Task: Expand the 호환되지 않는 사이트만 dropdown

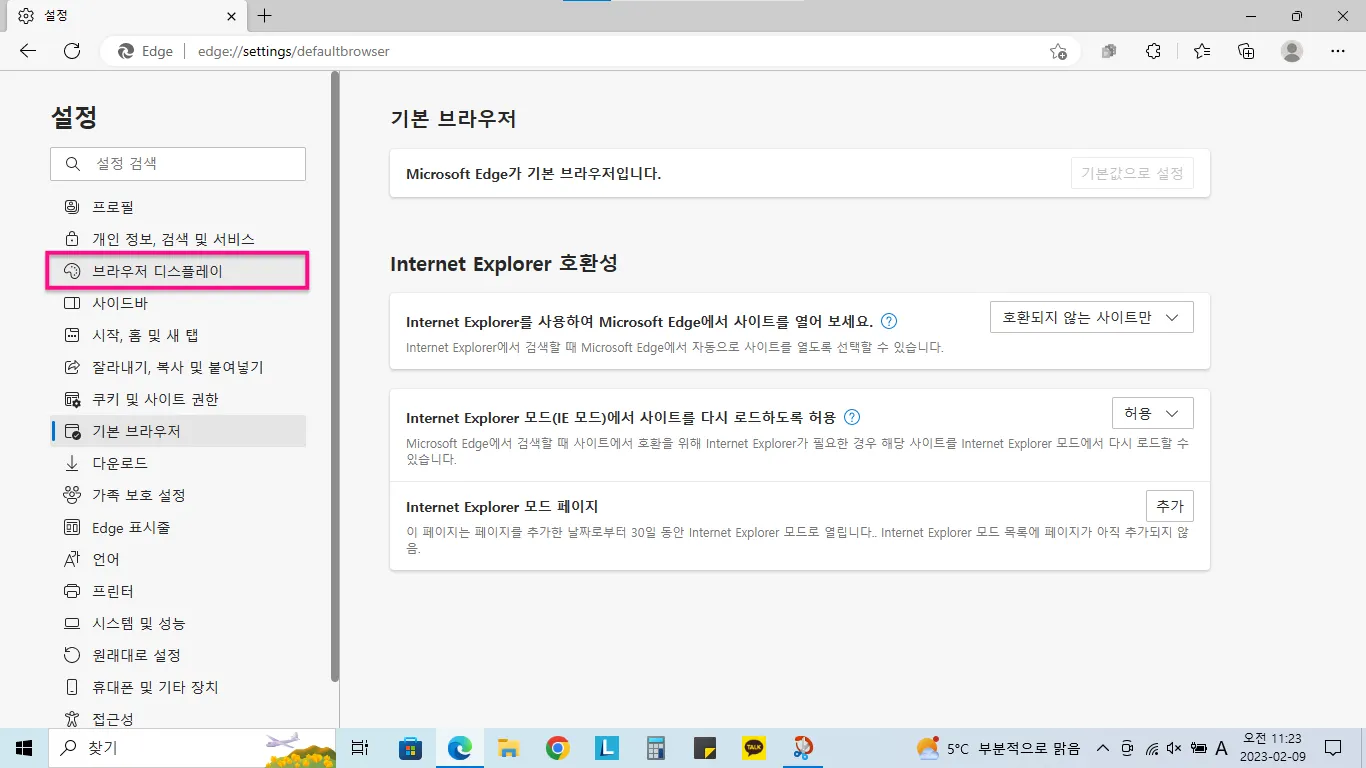Action: point(1091,317)
